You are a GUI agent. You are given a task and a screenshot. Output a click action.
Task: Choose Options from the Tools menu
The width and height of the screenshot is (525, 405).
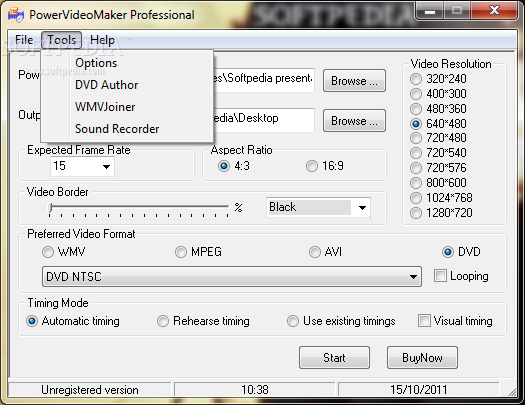coord(96,63)
